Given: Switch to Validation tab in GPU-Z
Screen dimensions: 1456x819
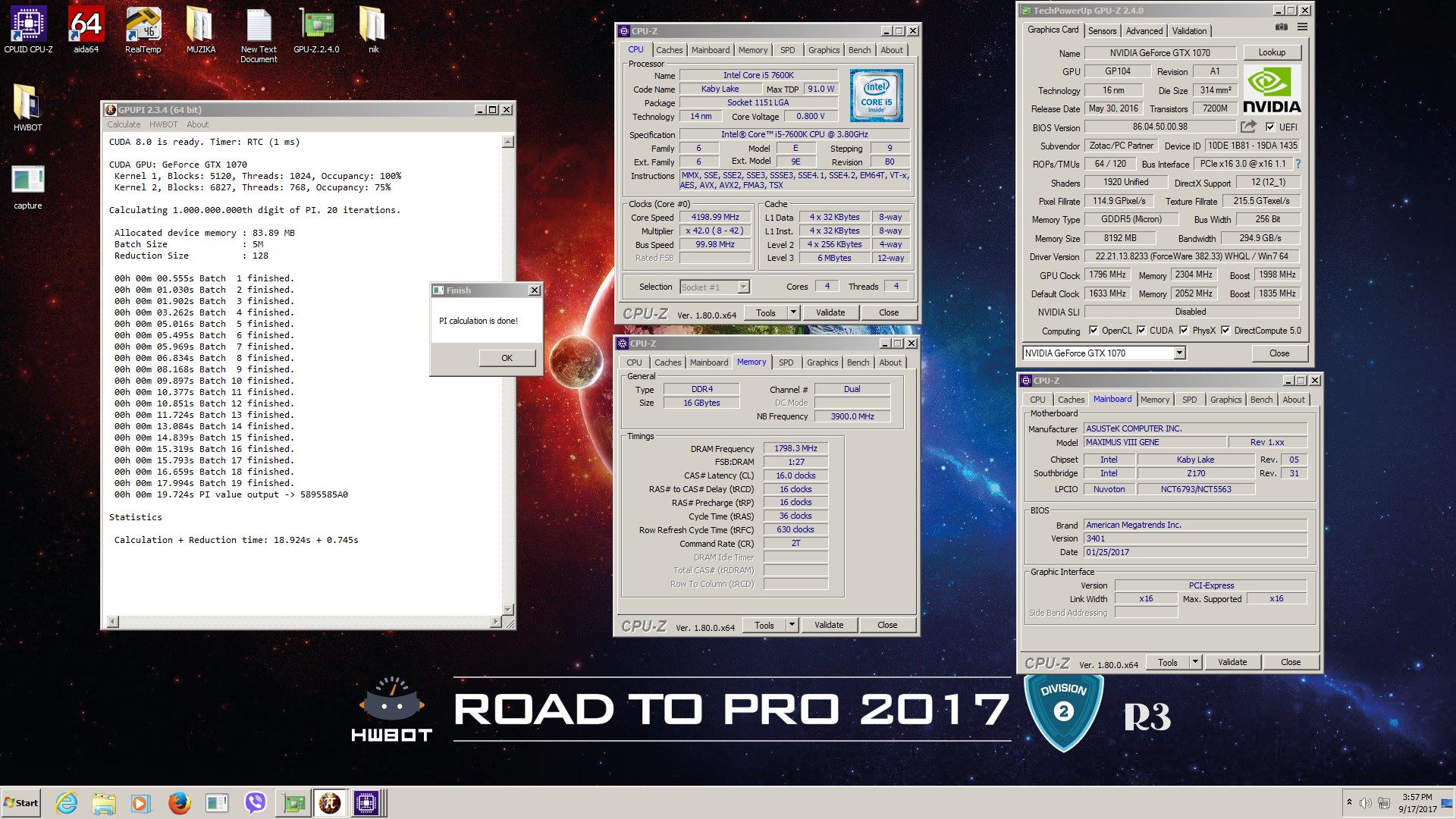Looking at the screenshot, I should click(1189, 31).
